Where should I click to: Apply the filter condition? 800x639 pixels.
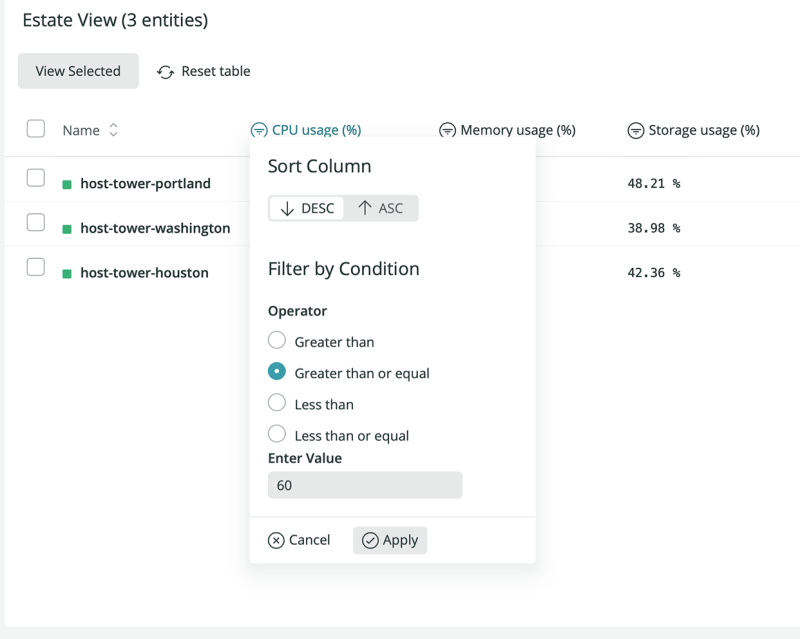tap(390, 540)
